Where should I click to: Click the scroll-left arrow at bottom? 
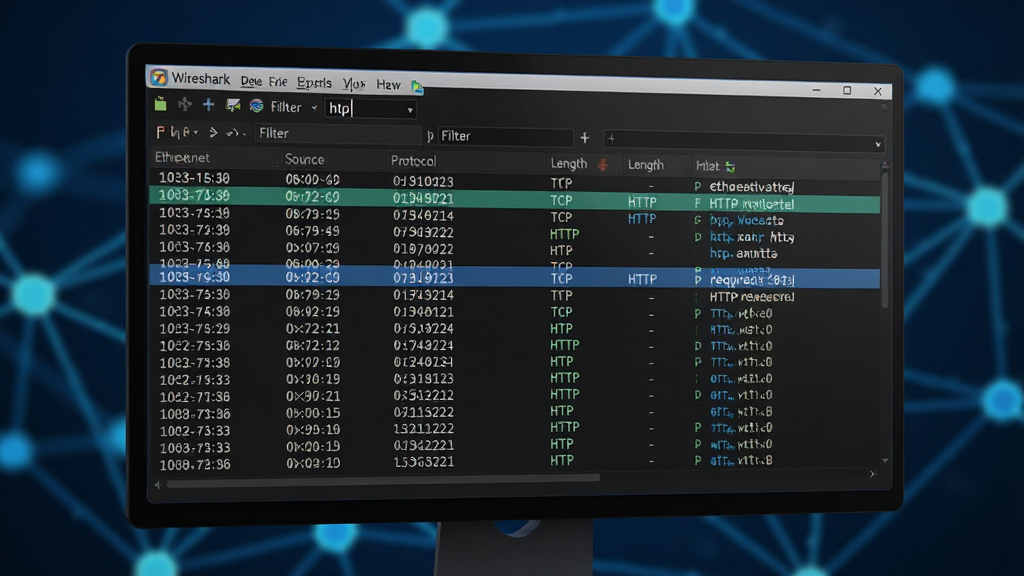[157, 485]
